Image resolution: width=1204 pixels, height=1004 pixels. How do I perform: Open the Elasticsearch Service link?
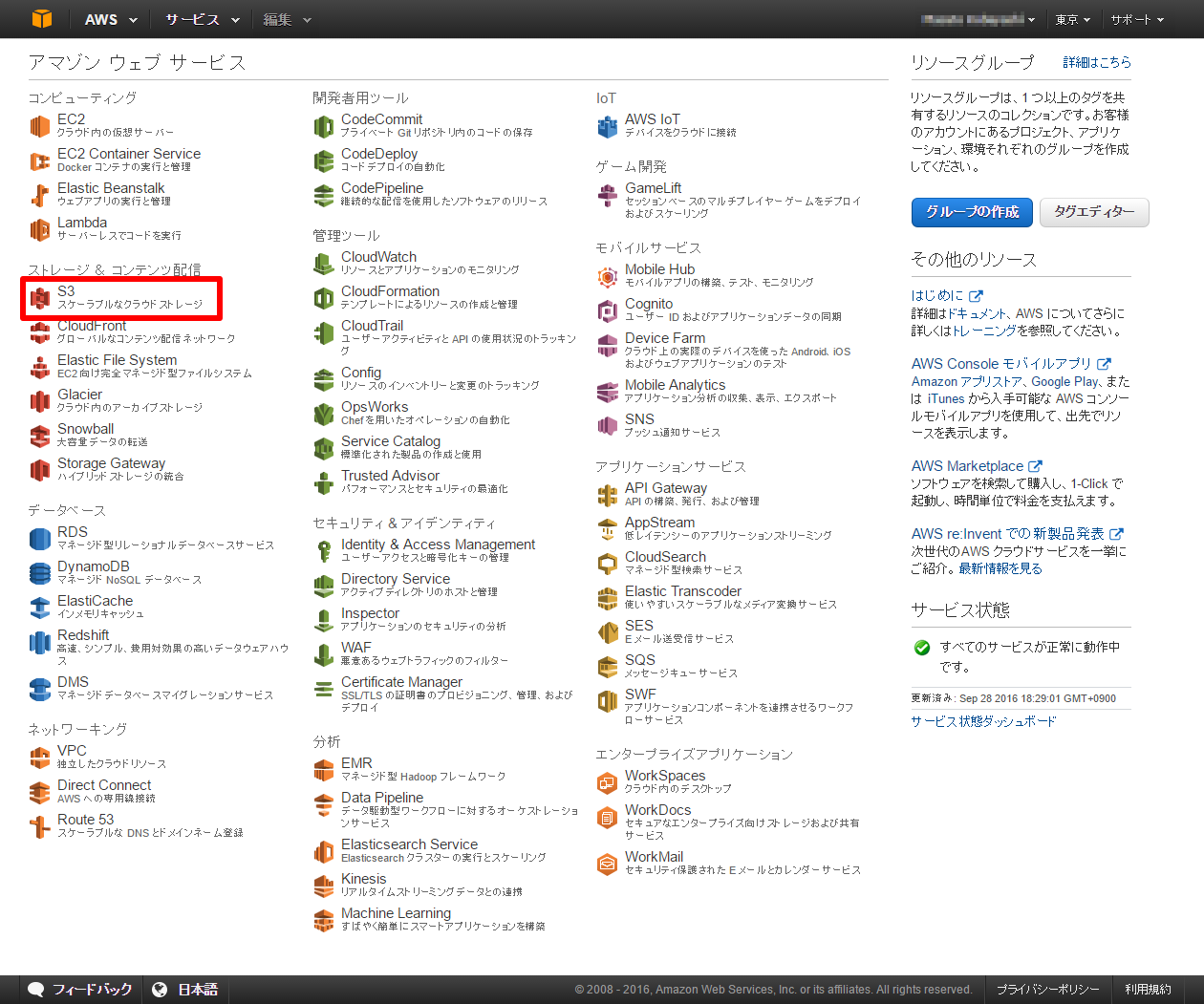click(x=409, y=844)
